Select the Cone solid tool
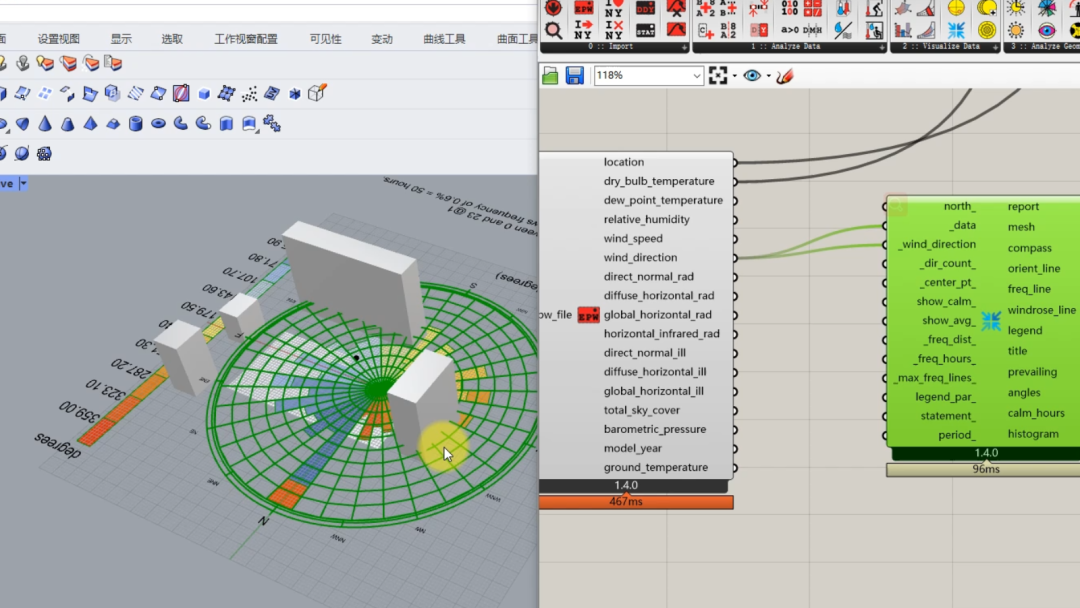The image size is (1080, 608). tap(45, 124)
